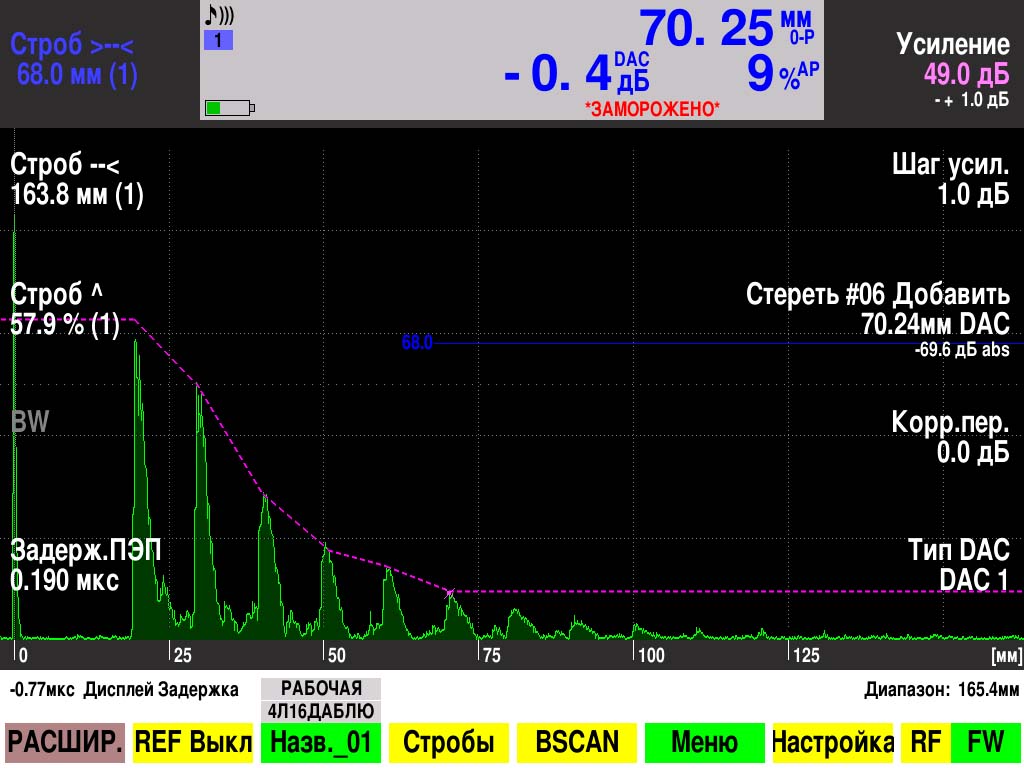
Task: Select Тип DAC parameter DAC 1
Action: pyautogui.click(x=958, y=564)
